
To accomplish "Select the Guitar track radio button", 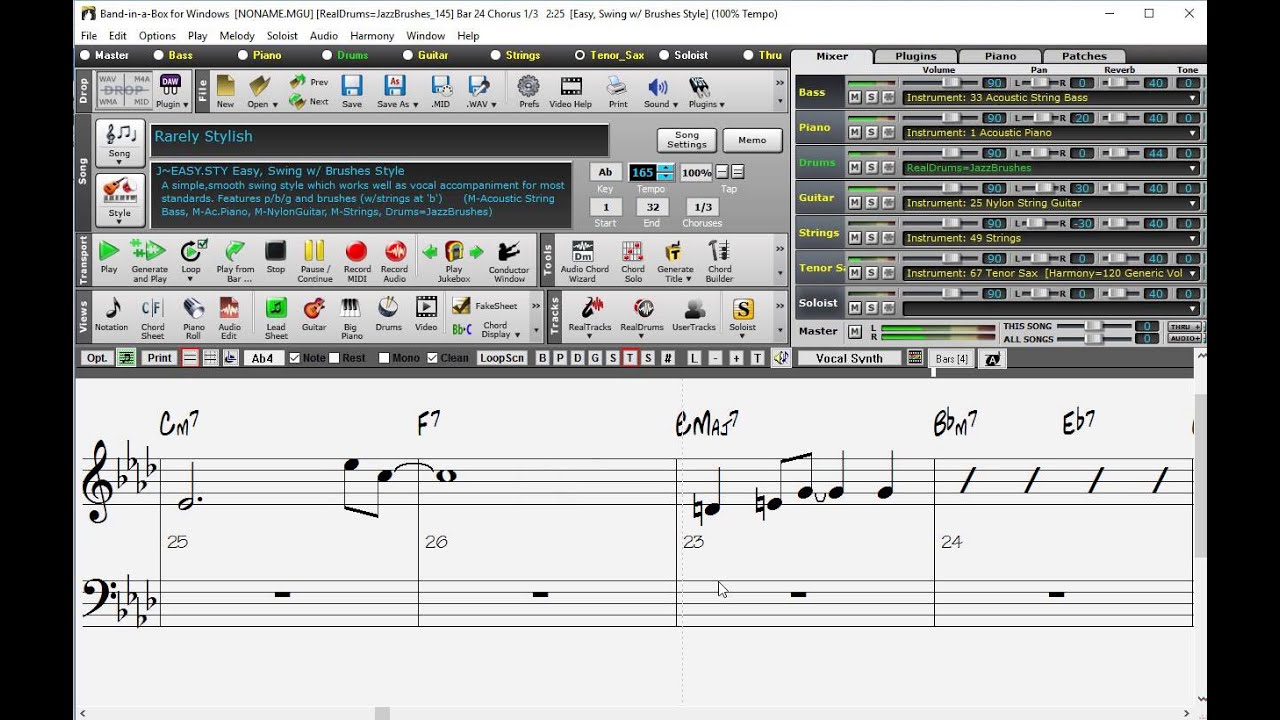I will pyautogui.click(x=408, y=56).
